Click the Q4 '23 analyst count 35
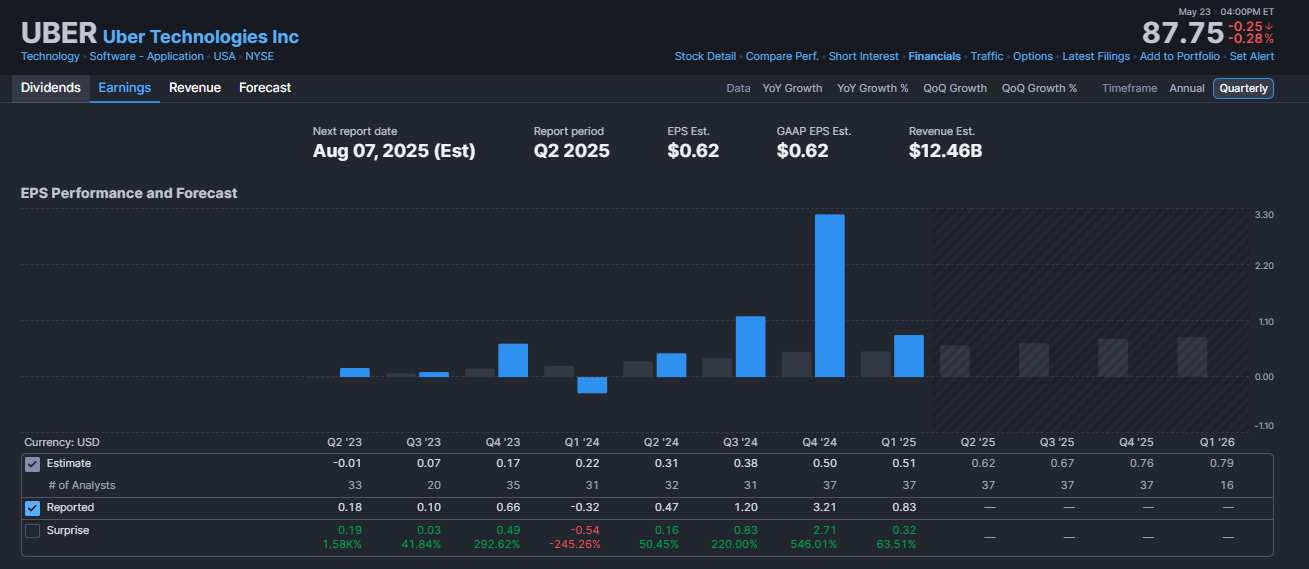 pyautogui.click(x=513, y=485)
